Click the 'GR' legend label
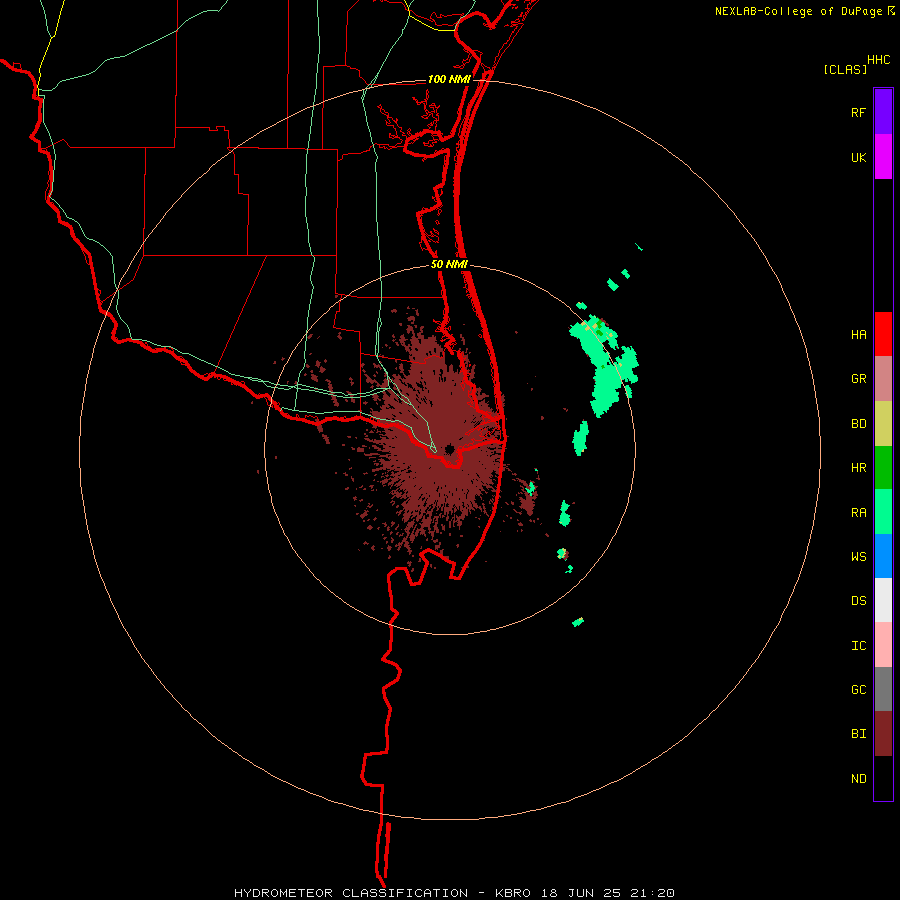900x900 pixels. (858, 379)
